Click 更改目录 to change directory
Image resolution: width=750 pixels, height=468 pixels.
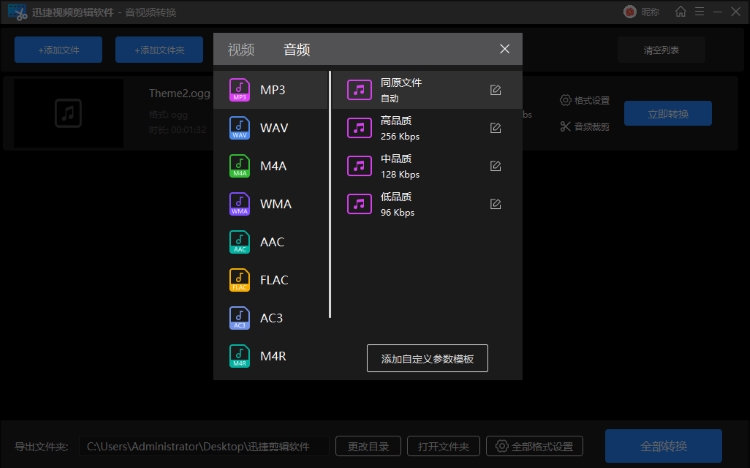[368, 446]
